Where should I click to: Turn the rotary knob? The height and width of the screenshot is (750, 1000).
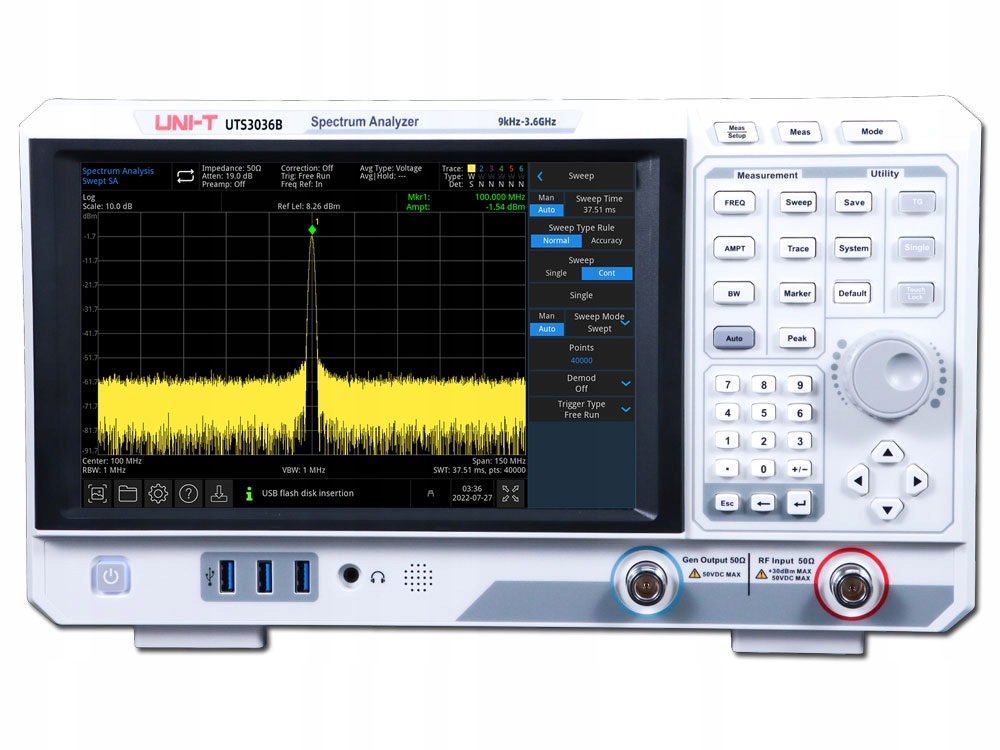[890, 376]
